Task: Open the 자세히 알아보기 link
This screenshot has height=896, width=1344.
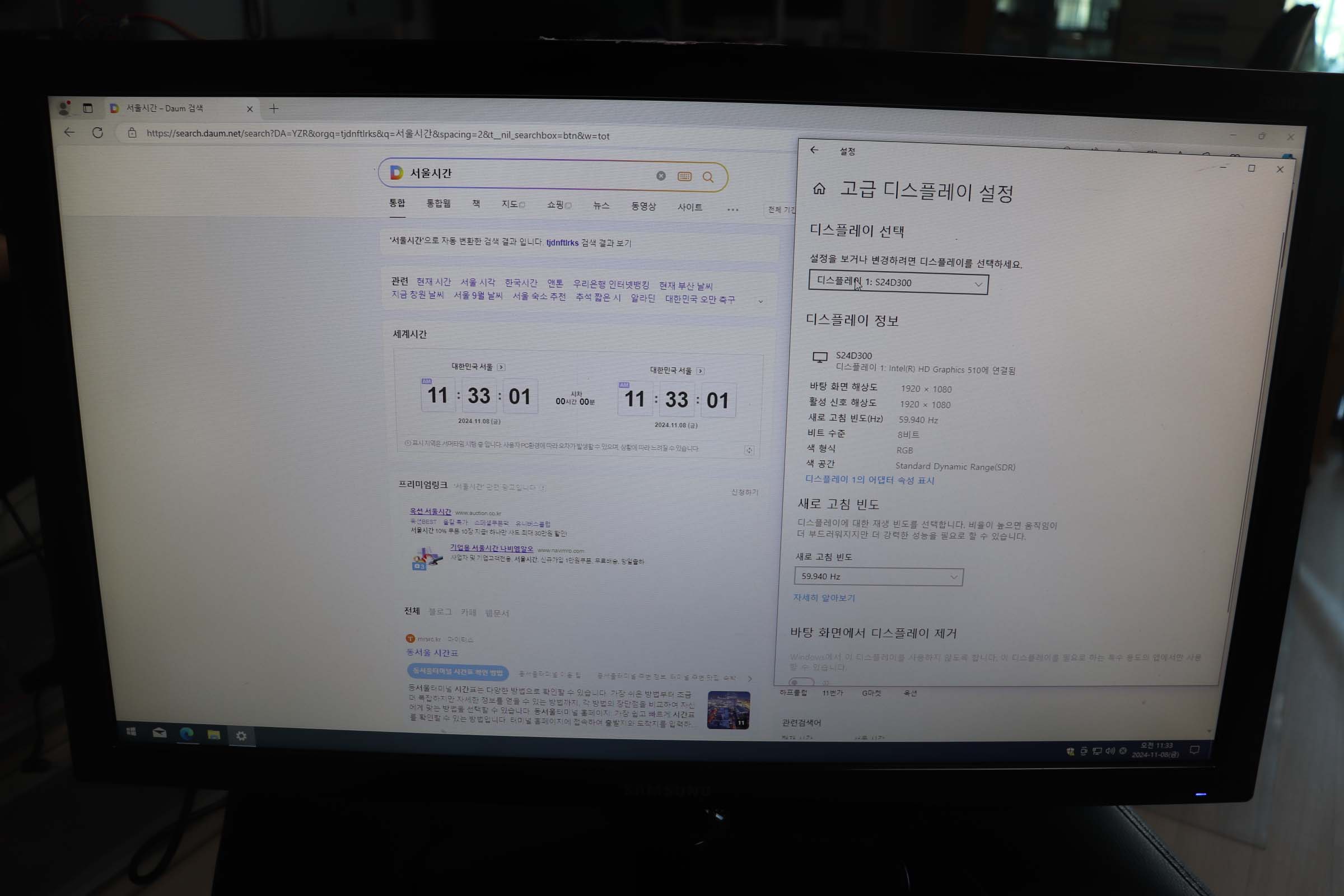Action: pos(824,597)
